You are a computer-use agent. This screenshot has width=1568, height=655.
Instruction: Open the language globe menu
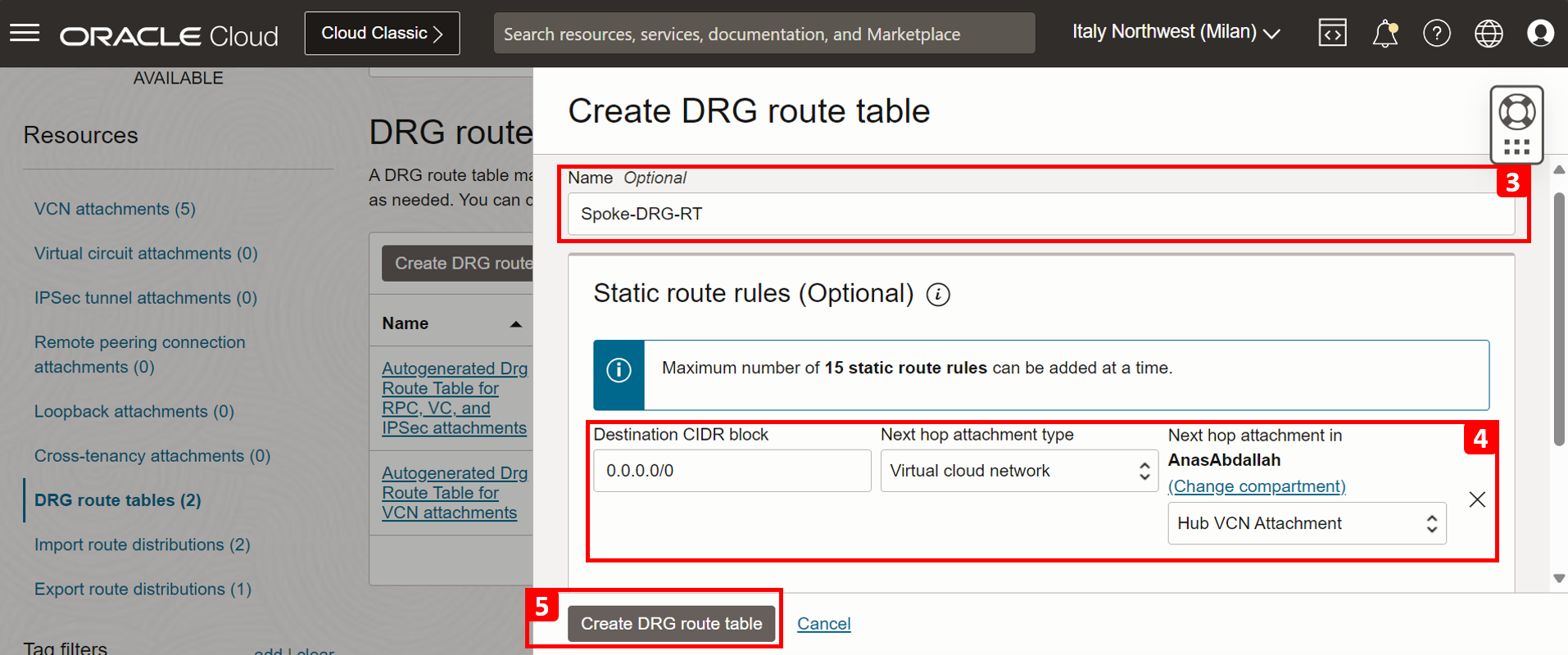pyautogui.click(x=1489, y=34)
